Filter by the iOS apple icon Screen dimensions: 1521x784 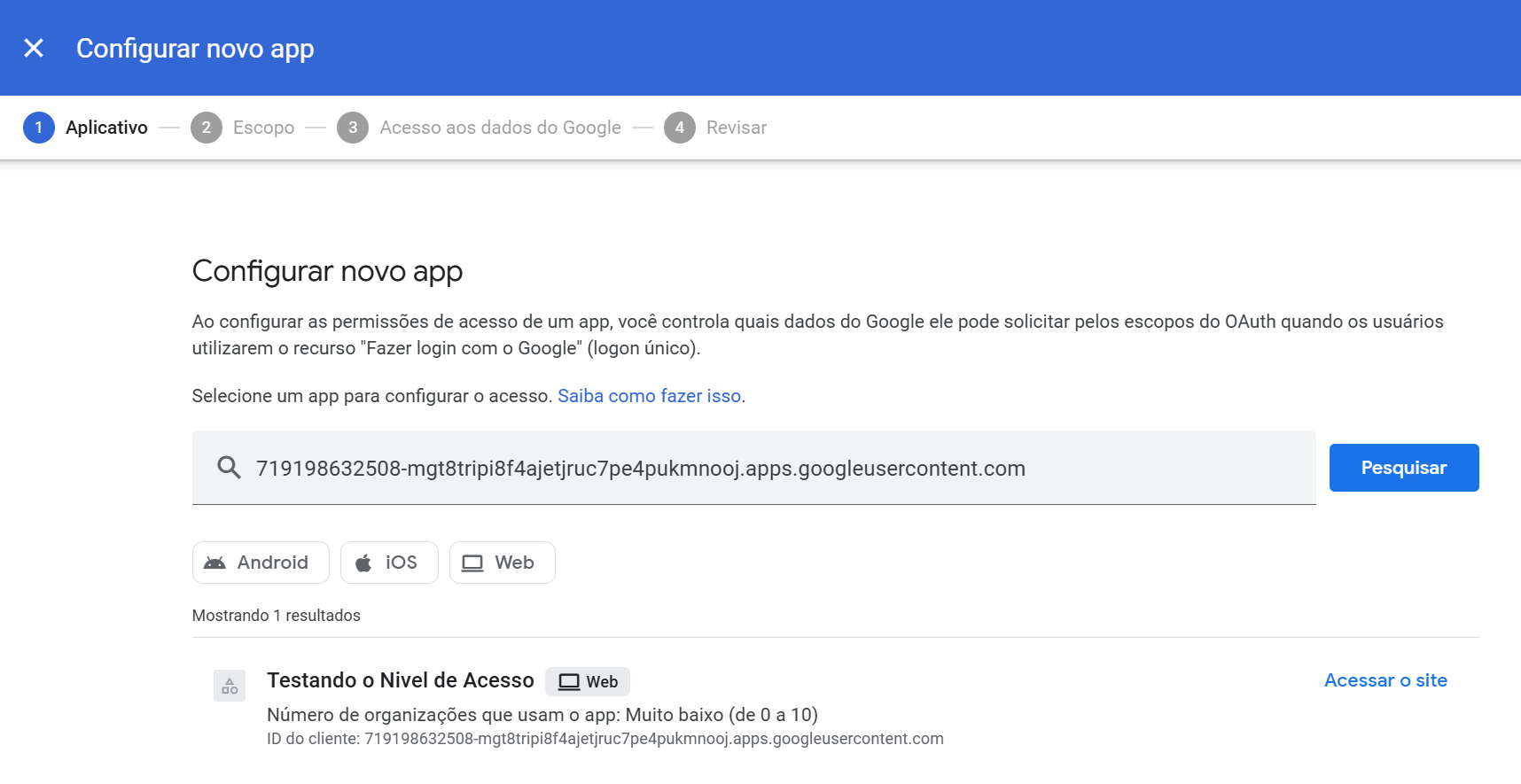coord(363,563)
